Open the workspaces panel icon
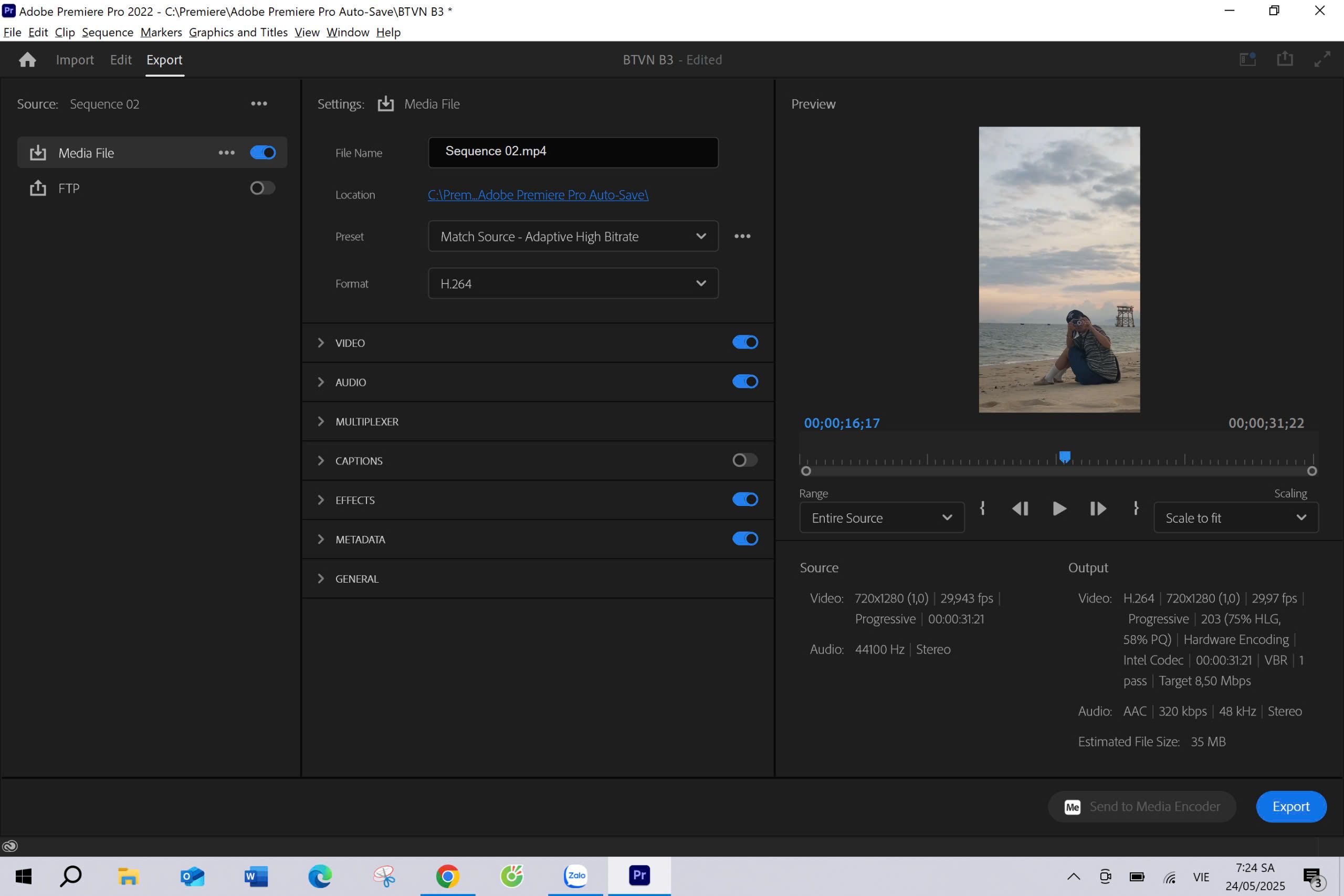Screen dimensions: 1344x896 1247,59
